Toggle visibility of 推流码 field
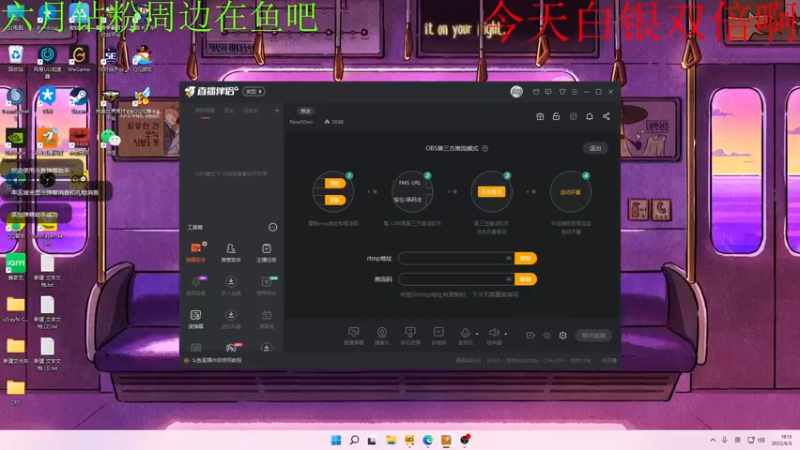This screenshot has height=450, width=800. pyautogui.click(x=508, y=279)
